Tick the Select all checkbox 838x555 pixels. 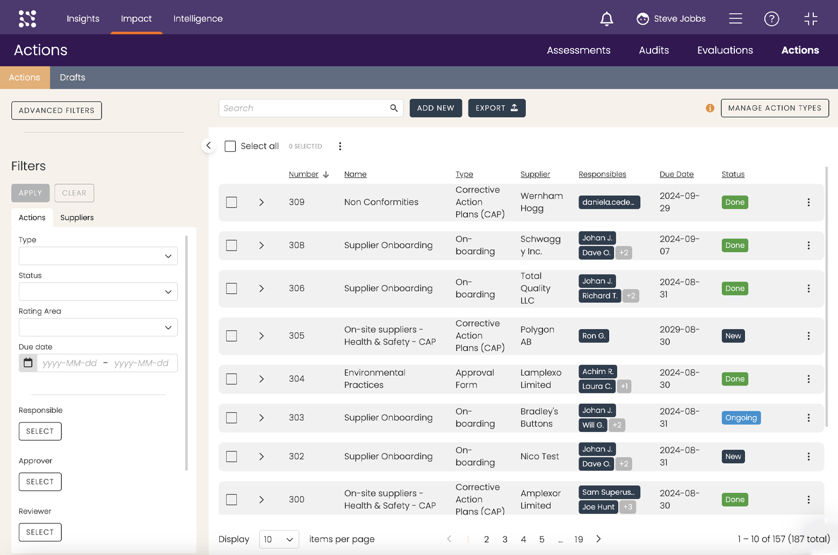tap(230, 146)
